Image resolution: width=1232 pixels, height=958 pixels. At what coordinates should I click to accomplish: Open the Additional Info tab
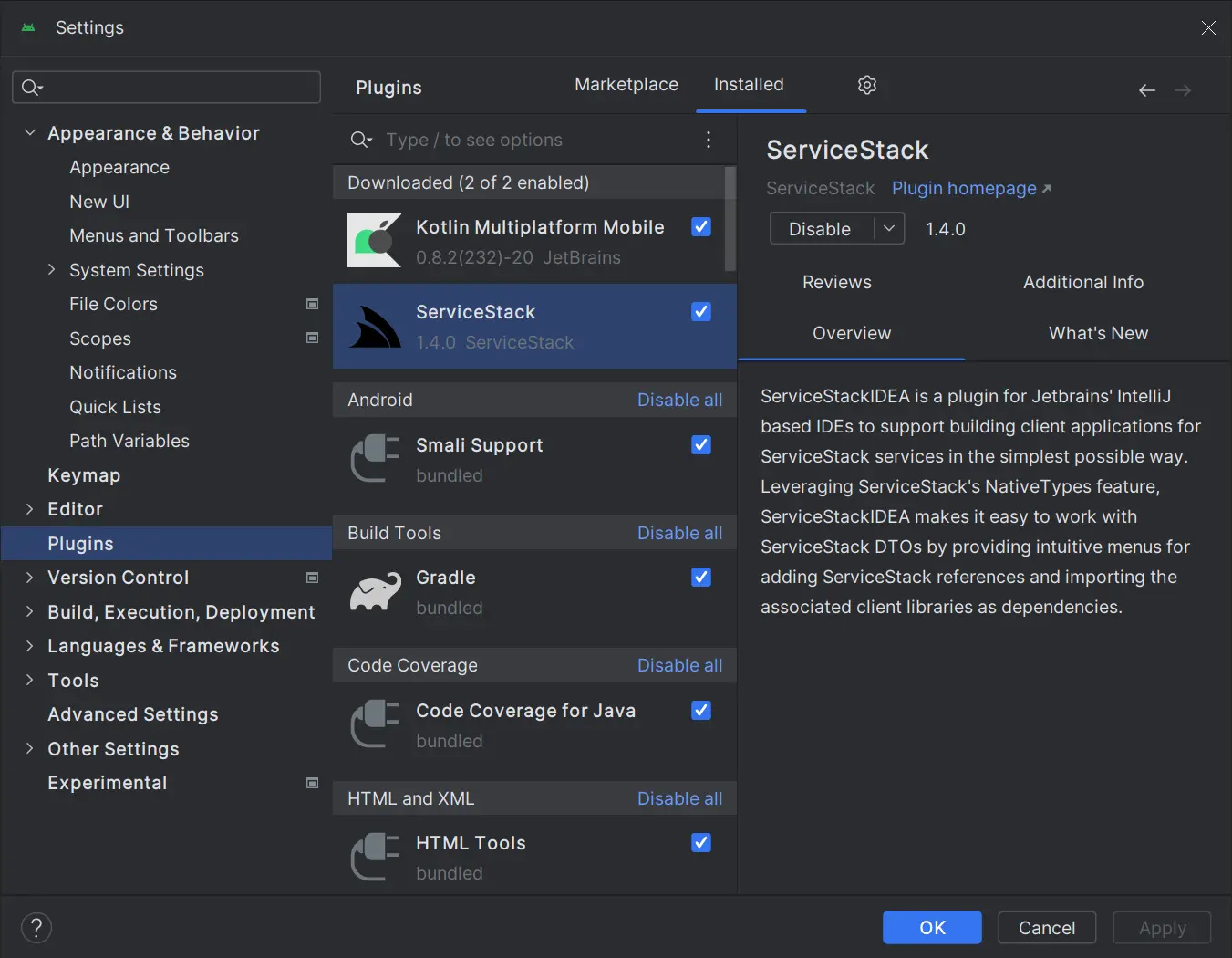pyautogui.click(x=1083, y=282)
